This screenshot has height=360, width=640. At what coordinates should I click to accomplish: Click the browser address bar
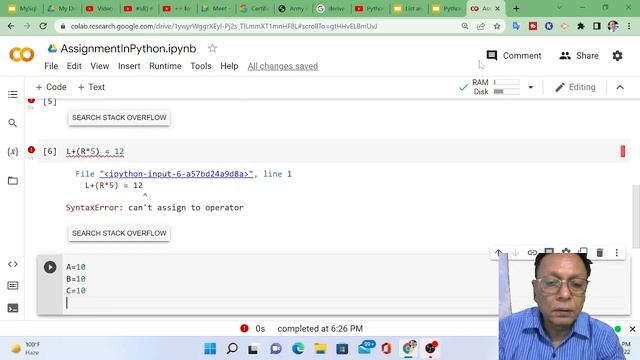tap(261, 26)
